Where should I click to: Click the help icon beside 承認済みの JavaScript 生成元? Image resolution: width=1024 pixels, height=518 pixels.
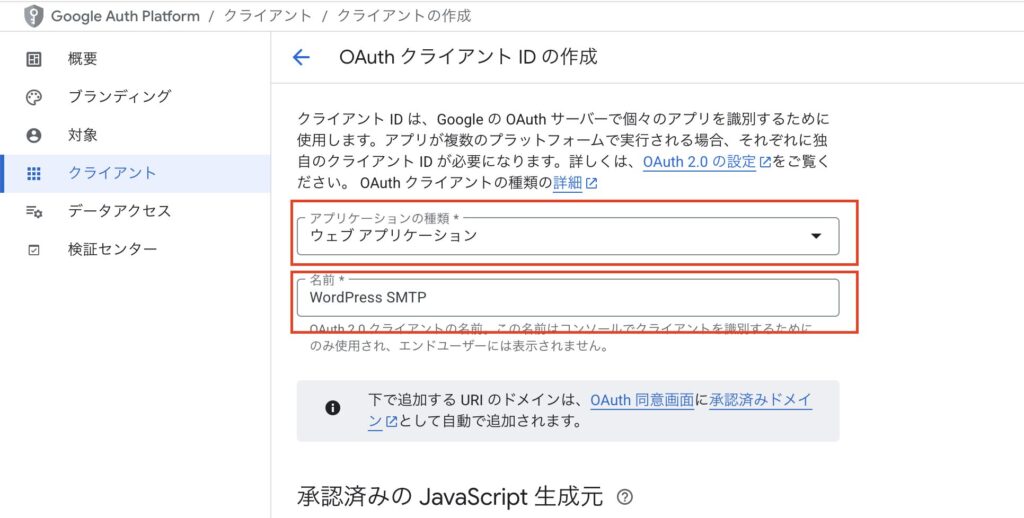624,497
